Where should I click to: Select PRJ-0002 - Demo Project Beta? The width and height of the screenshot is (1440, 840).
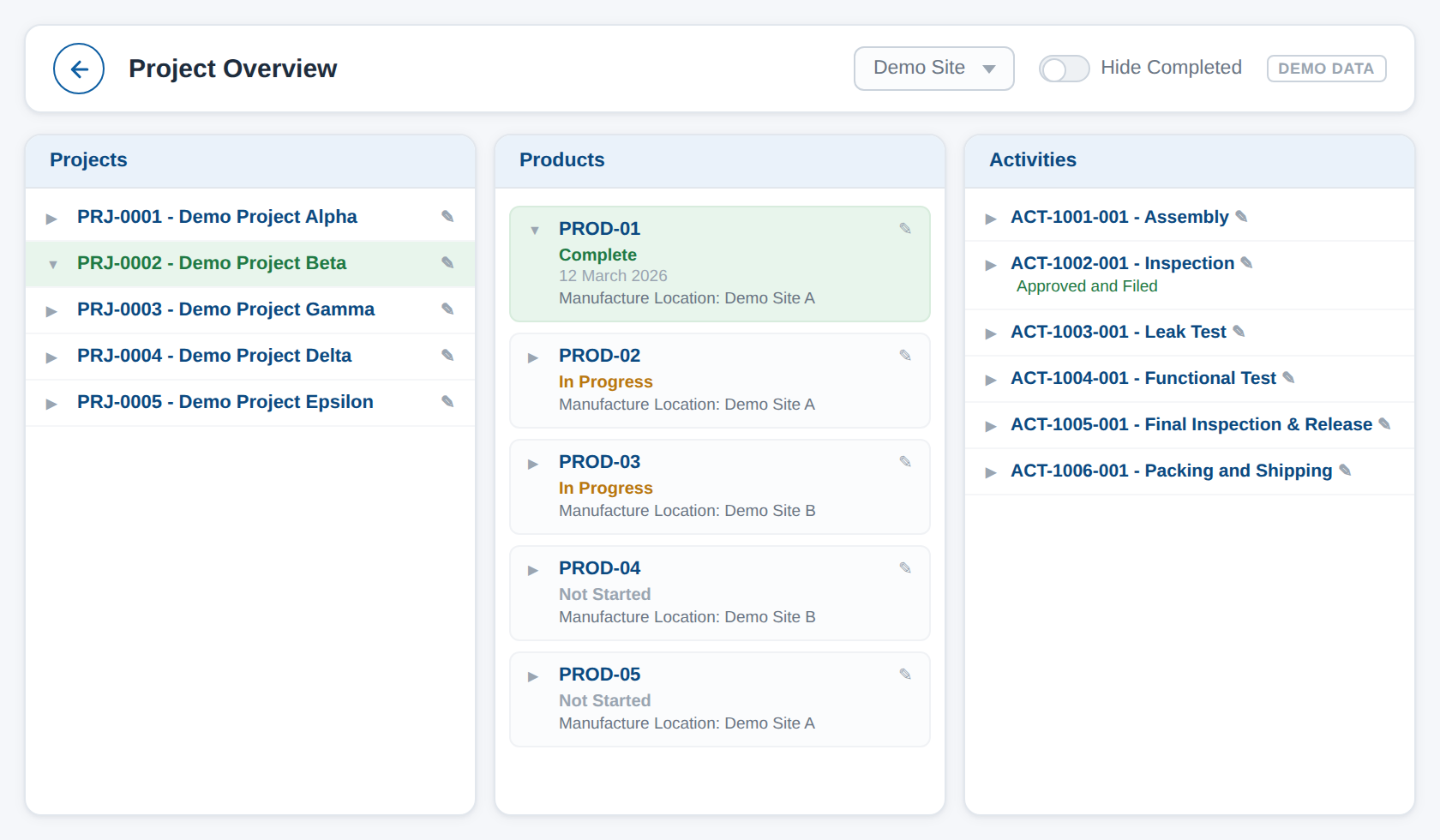[x=212, y=263]
